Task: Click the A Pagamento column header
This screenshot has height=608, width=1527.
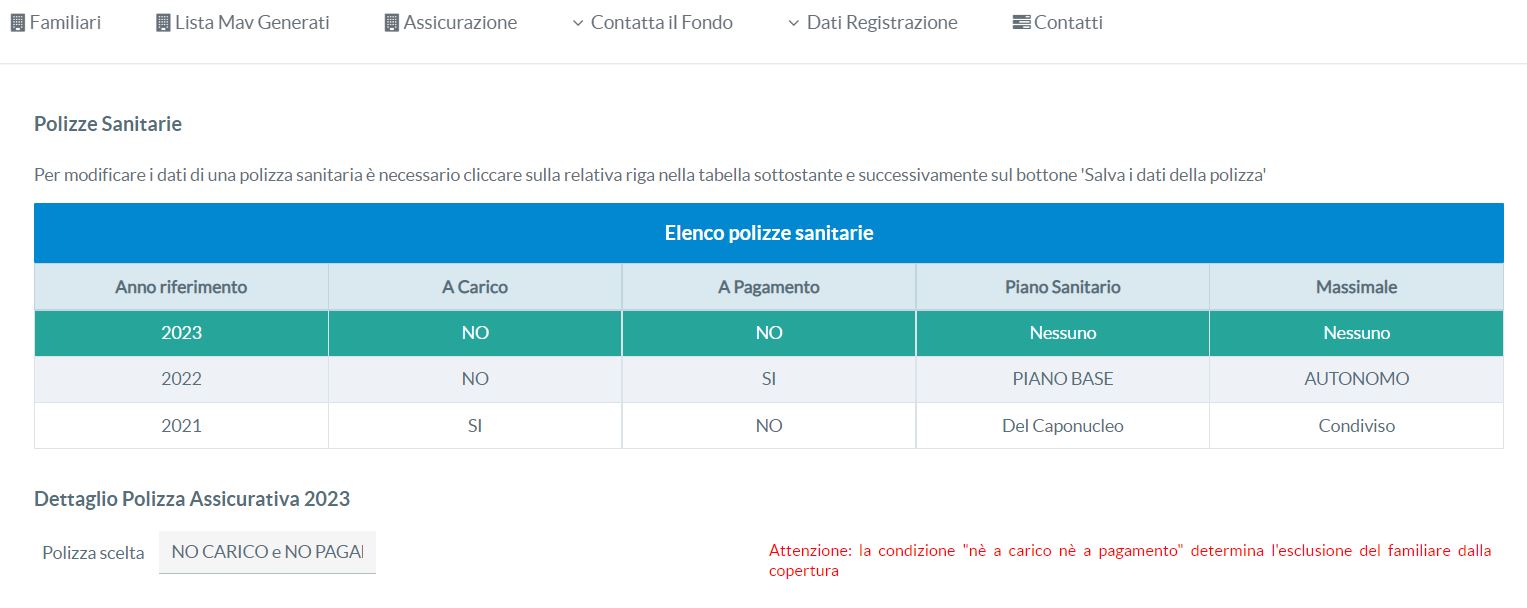Action: [769, 287]
